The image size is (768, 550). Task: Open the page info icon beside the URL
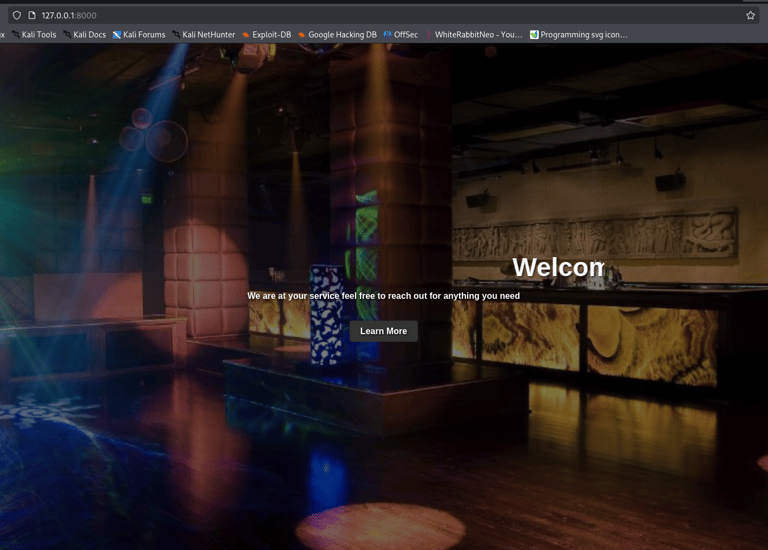(32, 15)
